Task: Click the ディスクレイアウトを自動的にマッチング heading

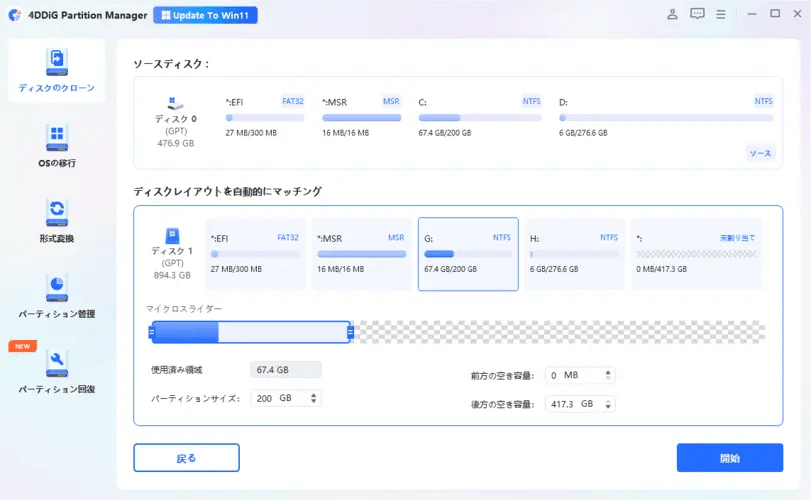Action: (x=228, y=191)
